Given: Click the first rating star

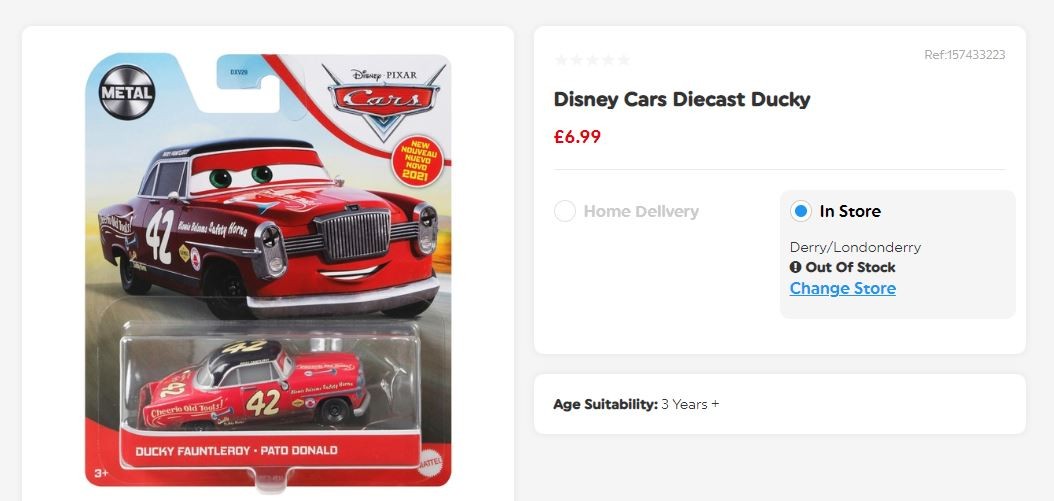Looking at the screenshot, I should coord(561,61).
